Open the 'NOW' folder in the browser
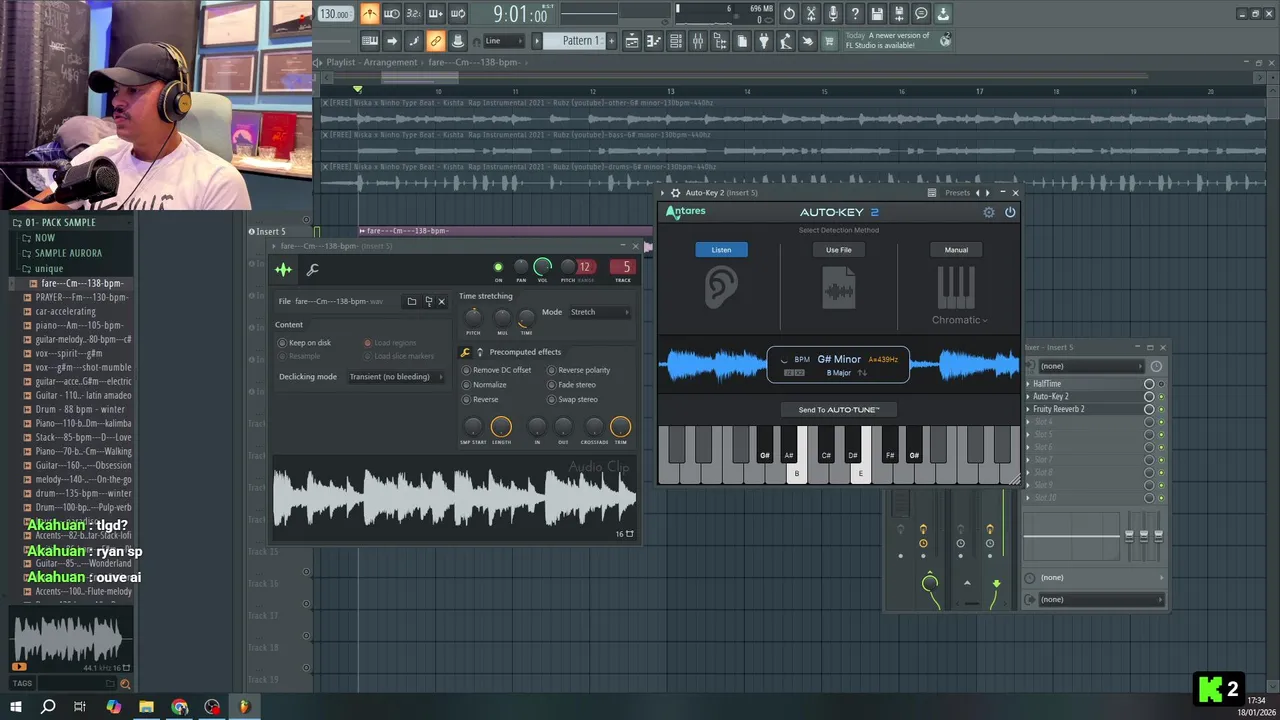Screen dimensions: 1280x720 point(45,238)
